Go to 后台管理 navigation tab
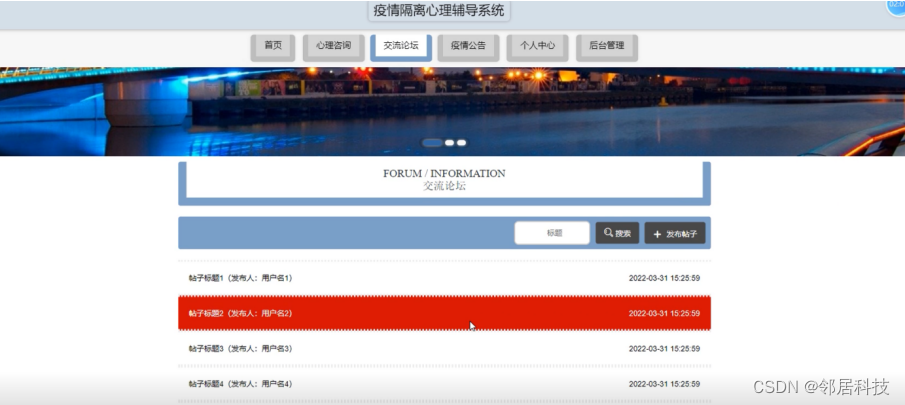Image resolution: width=905 pixels, height=405 pixels. (x=607, y=46)
